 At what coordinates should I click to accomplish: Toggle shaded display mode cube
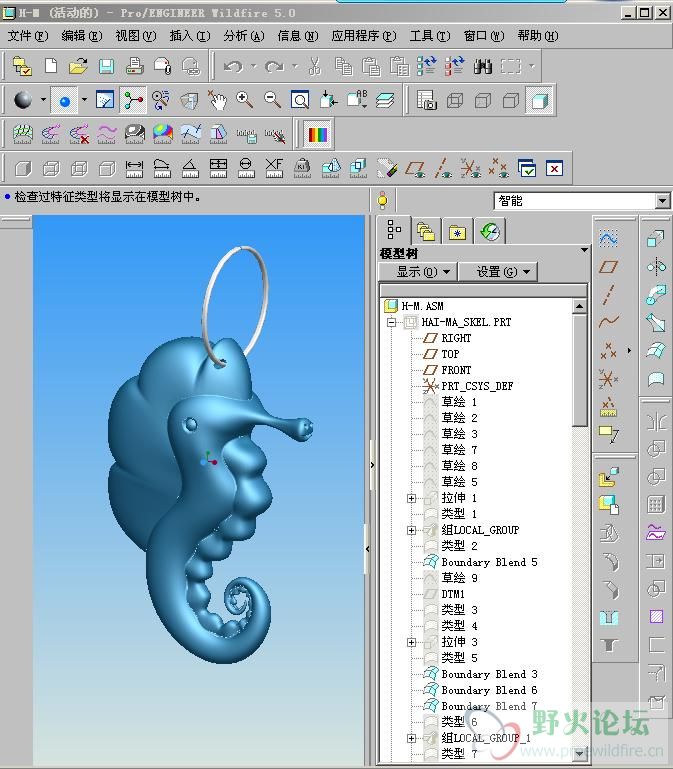point(540,100)
